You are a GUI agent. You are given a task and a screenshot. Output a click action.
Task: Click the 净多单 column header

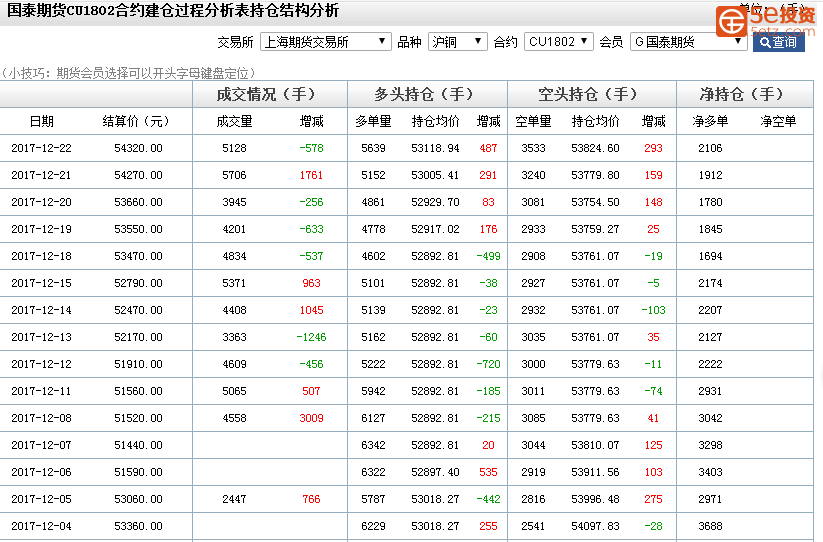coord(710,122)
